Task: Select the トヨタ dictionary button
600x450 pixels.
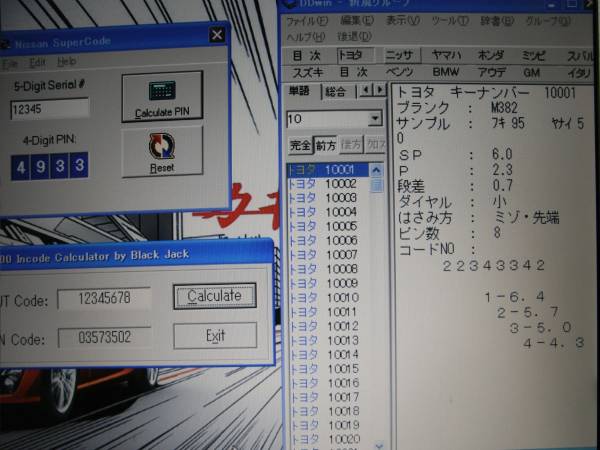Action: tap(355, 55)
